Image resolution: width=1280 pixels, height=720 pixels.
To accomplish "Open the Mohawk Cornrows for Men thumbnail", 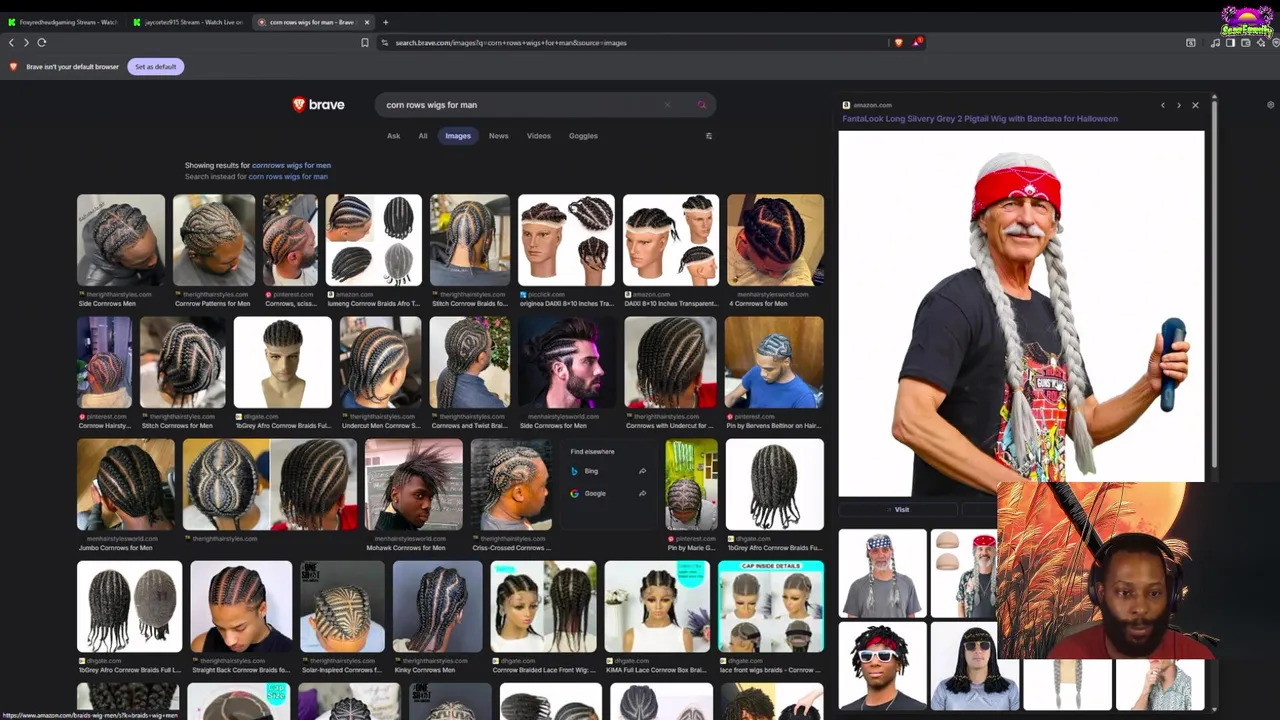I will click(x=414, y=485).
